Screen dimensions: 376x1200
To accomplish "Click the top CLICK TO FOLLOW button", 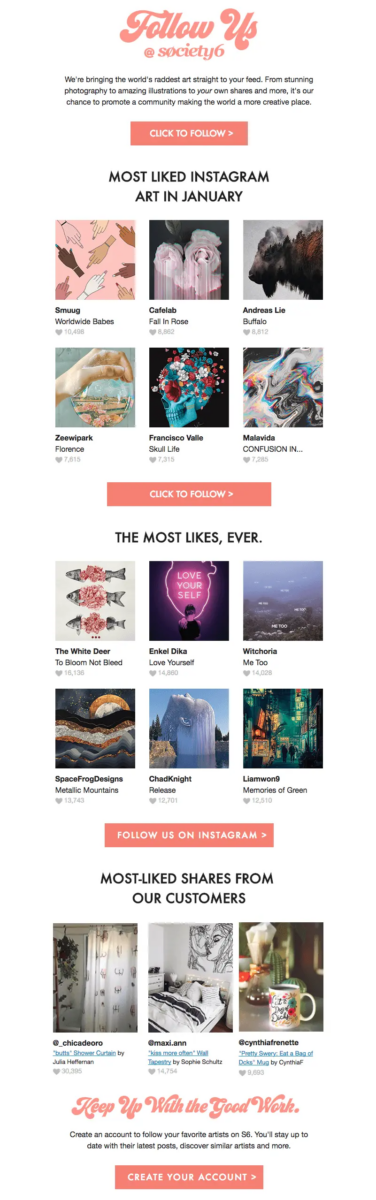I will 188,133.
